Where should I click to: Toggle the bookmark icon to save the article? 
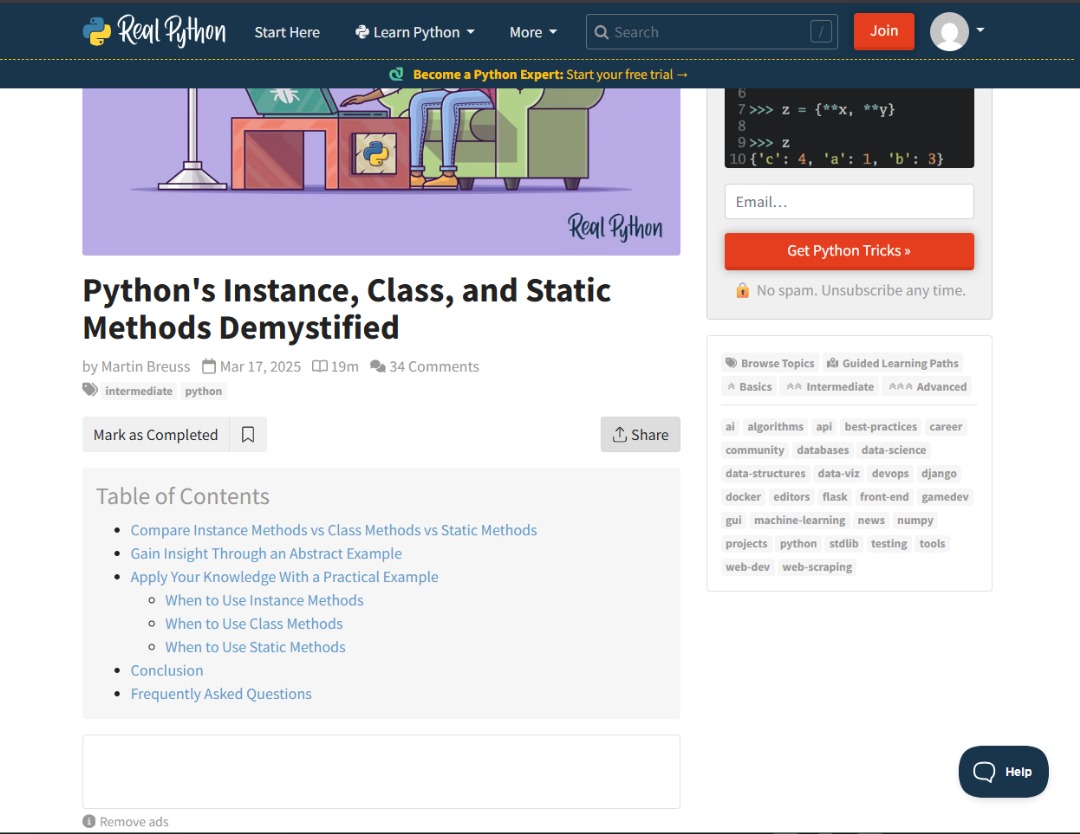[x=248, y=434]
